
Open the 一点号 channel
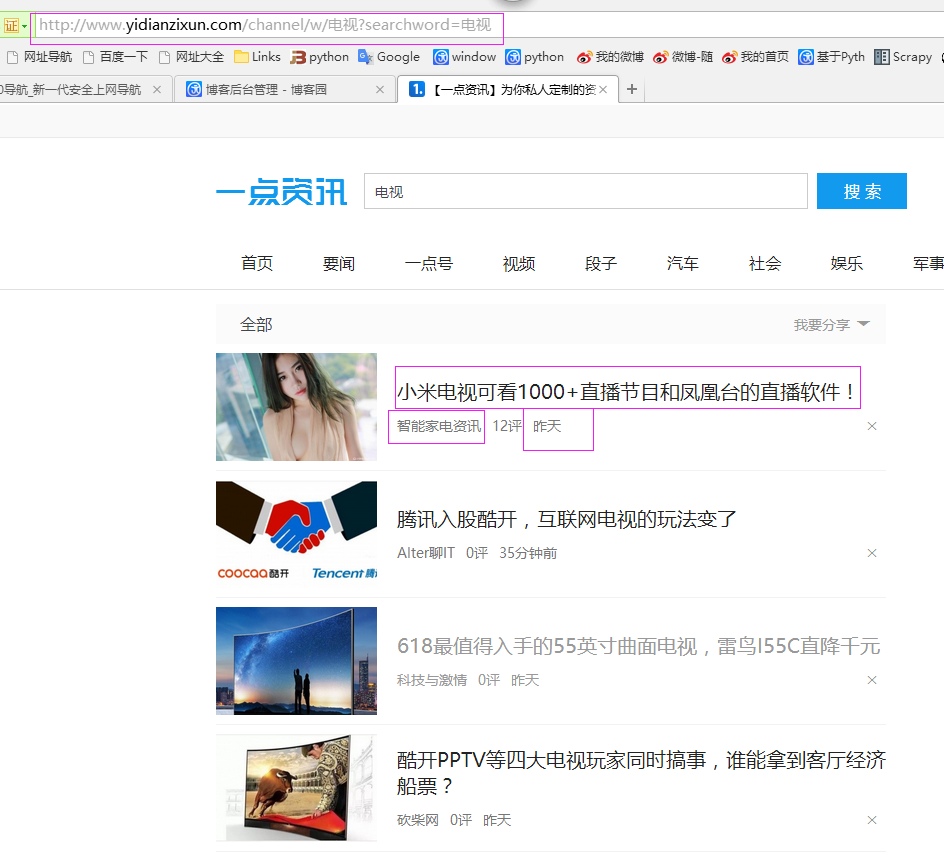(x=429, y=264)
